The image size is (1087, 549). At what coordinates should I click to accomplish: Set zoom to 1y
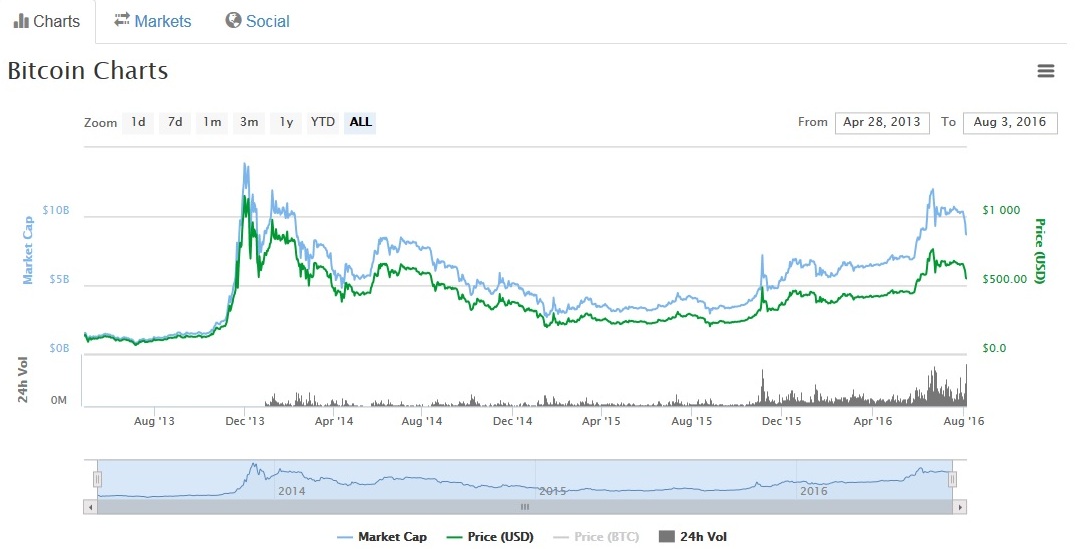286,123
